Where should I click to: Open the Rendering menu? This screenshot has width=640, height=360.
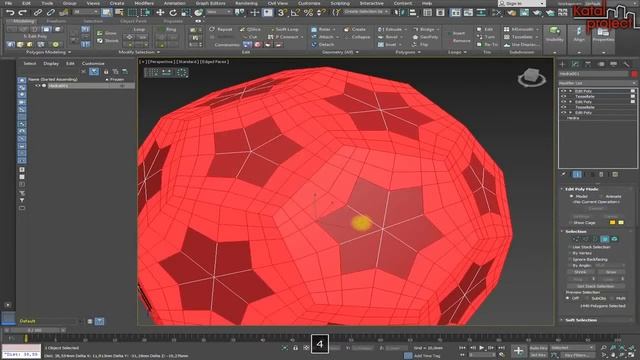tap(247, 3)
